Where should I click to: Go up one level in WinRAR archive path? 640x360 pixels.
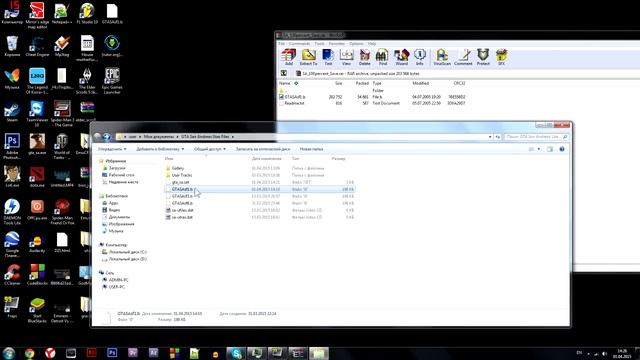click(x=284, y=73)
